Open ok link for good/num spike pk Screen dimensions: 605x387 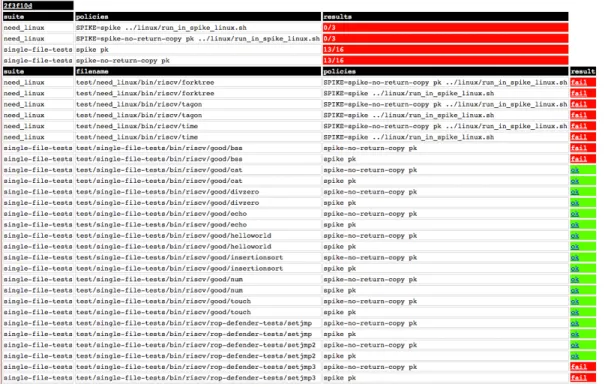(x=575, y=290)
